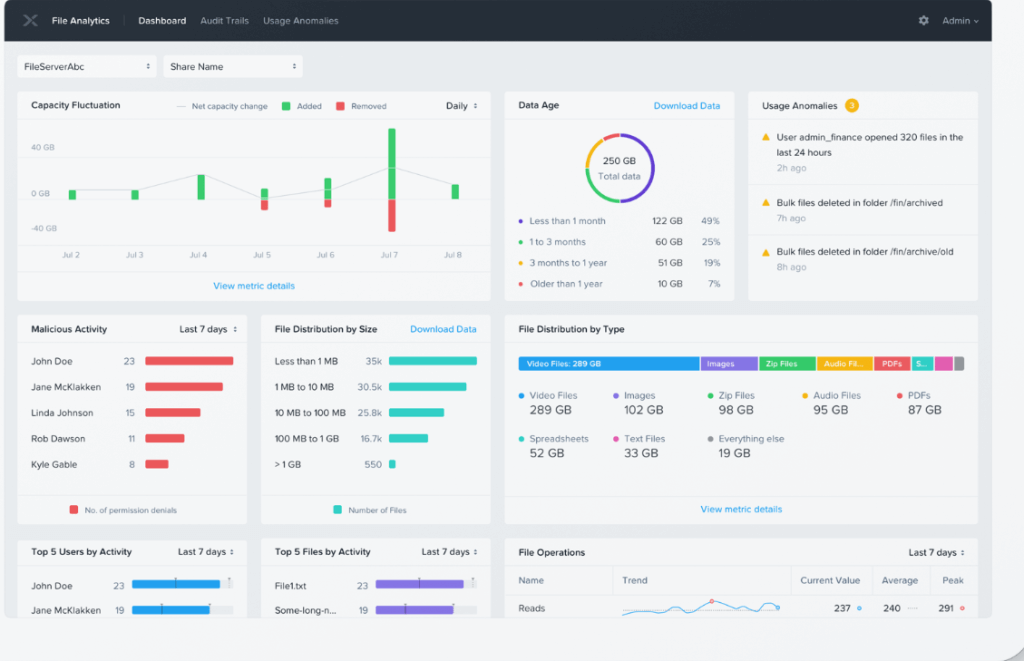Screen dimensions: 1024x661
Task: Open Top 5 Files Last 7 days dropdown
Action: click(449, 552)
